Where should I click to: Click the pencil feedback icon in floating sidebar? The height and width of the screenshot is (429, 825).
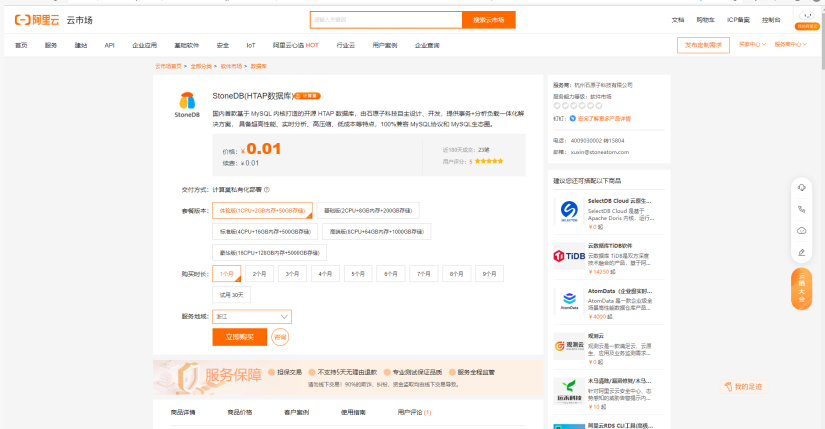(801, 252)
